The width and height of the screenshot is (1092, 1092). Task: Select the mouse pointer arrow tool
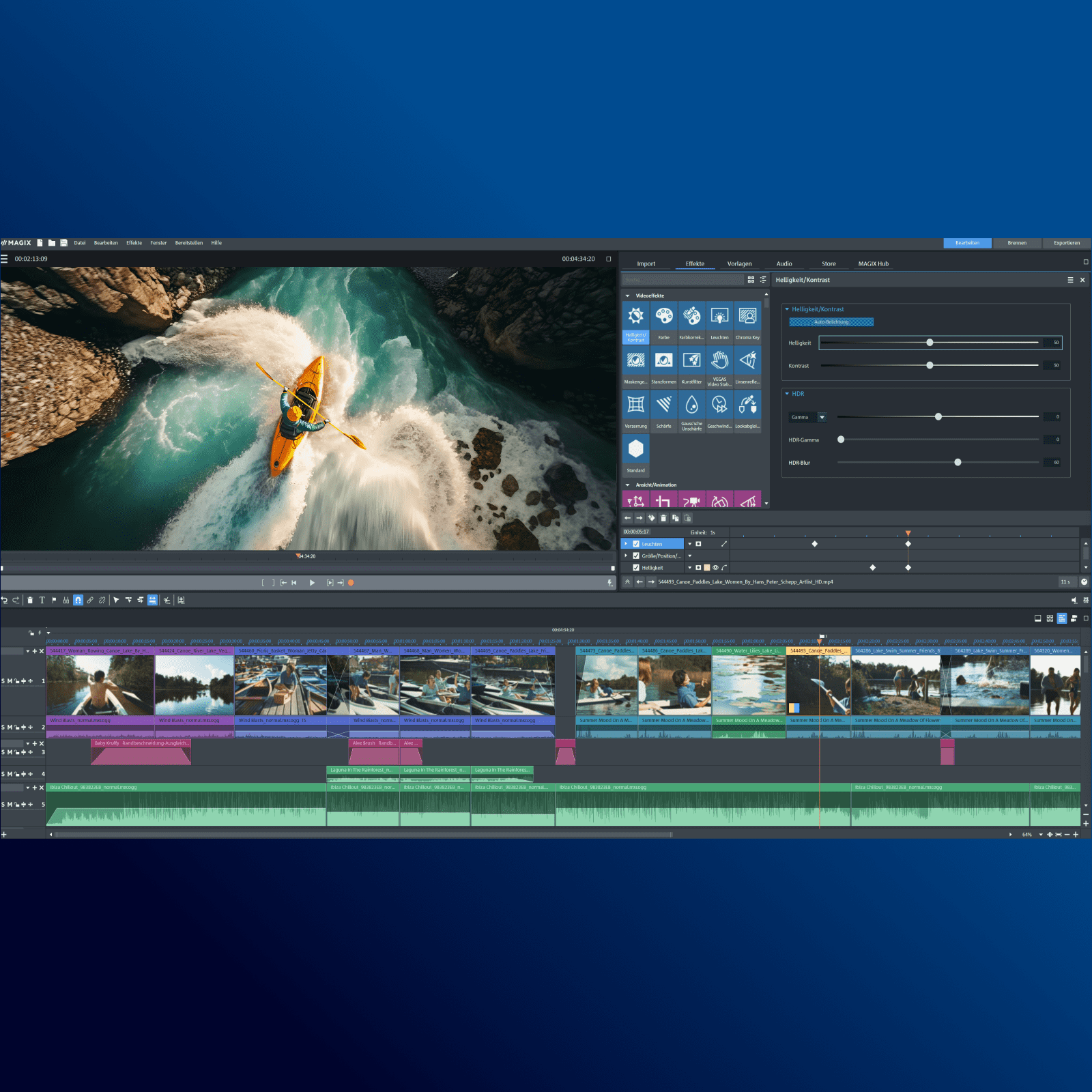point(116,600)
